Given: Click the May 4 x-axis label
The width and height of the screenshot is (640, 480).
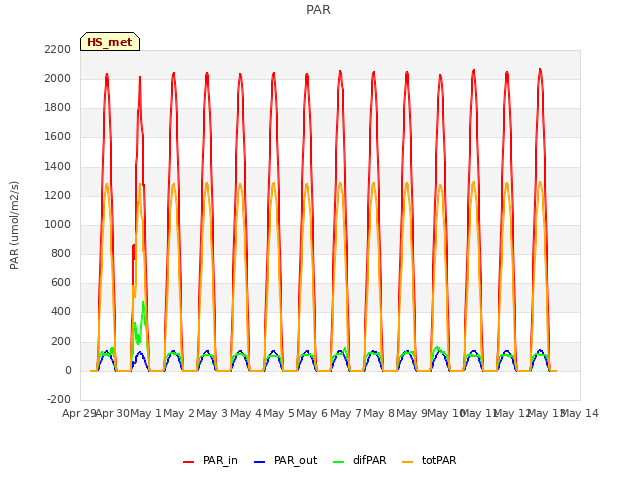Looking at the screenshot, I should point(246,413).
